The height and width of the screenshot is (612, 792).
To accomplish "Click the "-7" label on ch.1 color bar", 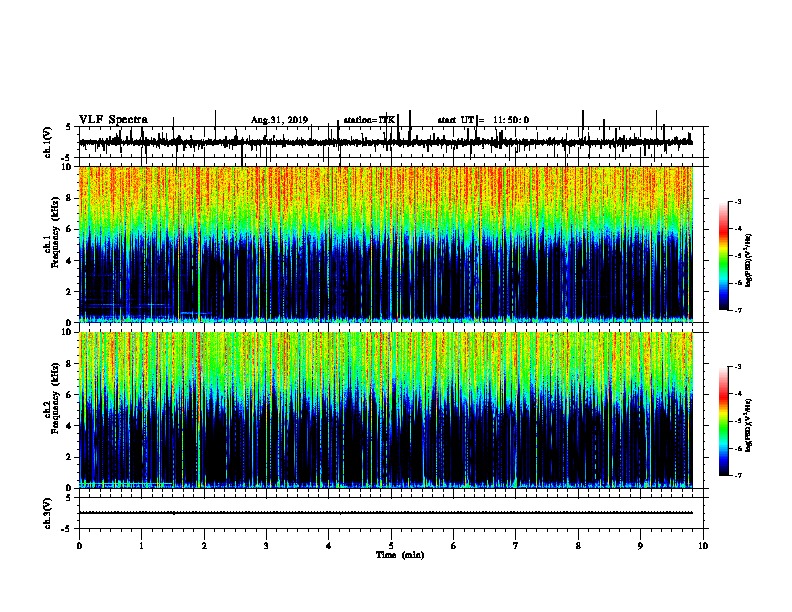I will coord(737,311).
